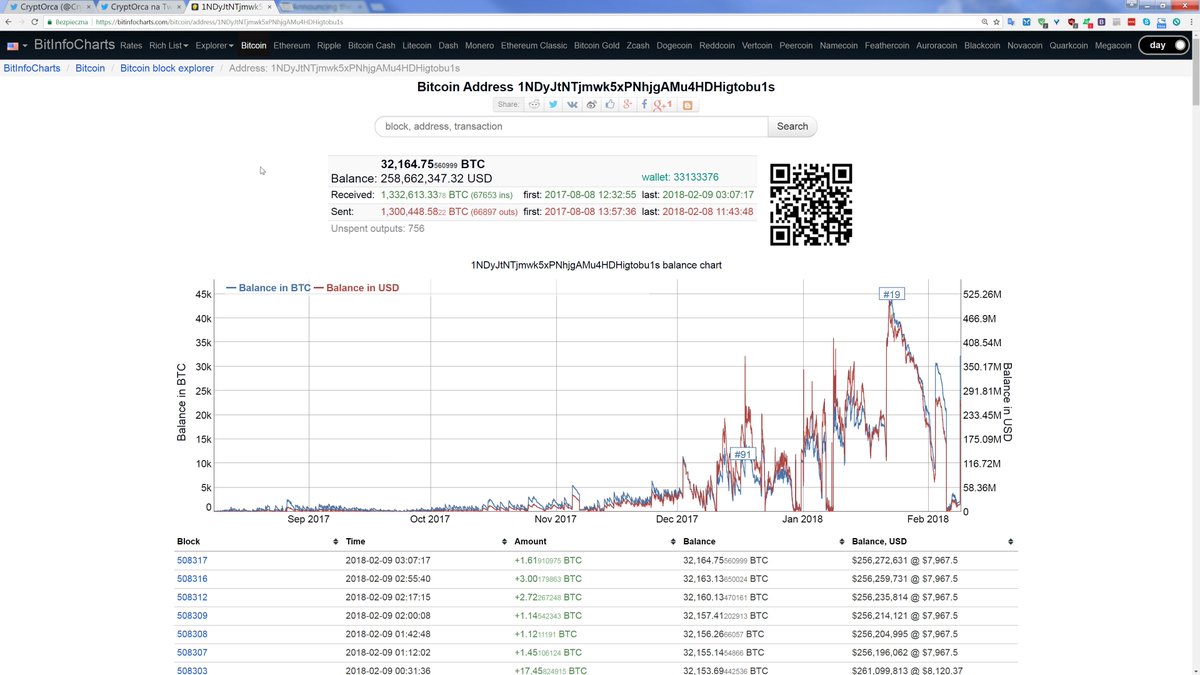Image resolution: width=1200 pixels, height=675 pixels.
Task: Open block 508308 link
Action: click(x=192, y=634)
